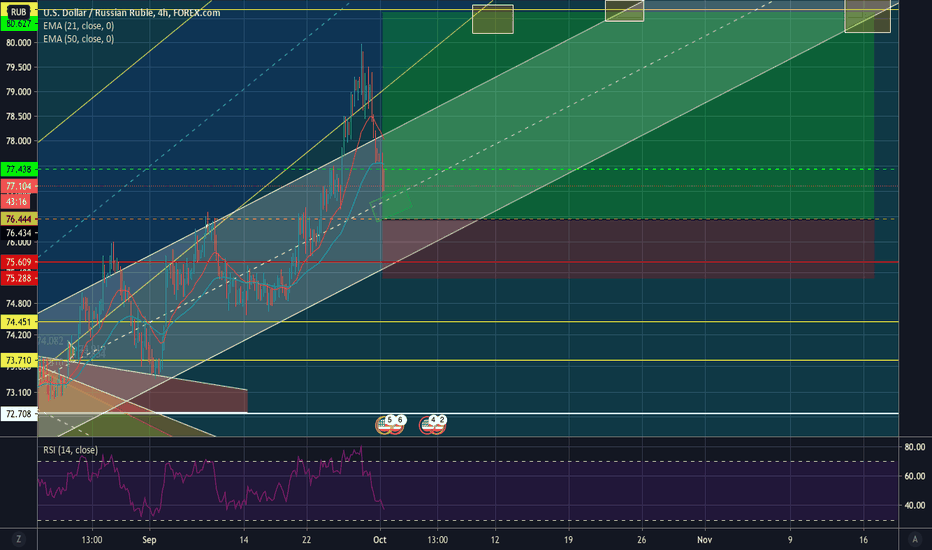Open economic event flag with badge 5
The height and width of the screenshot is (550, 932).
[x=385, y=425]
